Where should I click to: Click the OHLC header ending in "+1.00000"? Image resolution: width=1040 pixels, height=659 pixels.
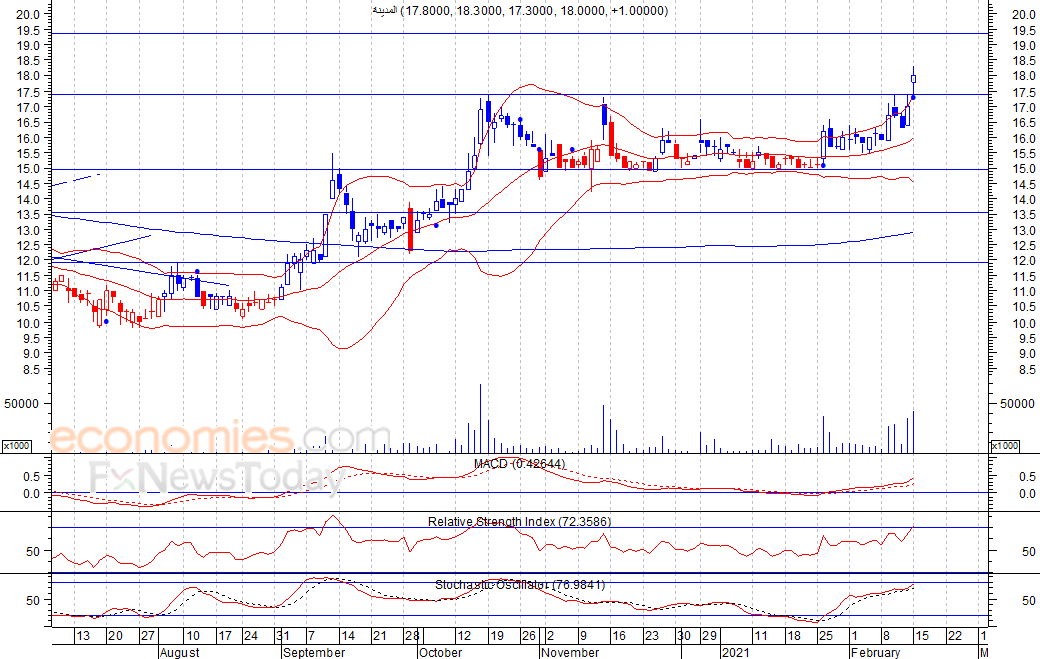[x=520, y=11]
